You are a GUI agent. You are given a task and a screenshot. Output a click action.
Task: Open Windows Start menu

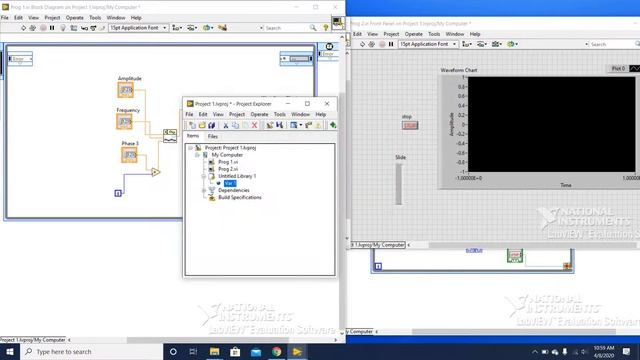click(10, 351)
